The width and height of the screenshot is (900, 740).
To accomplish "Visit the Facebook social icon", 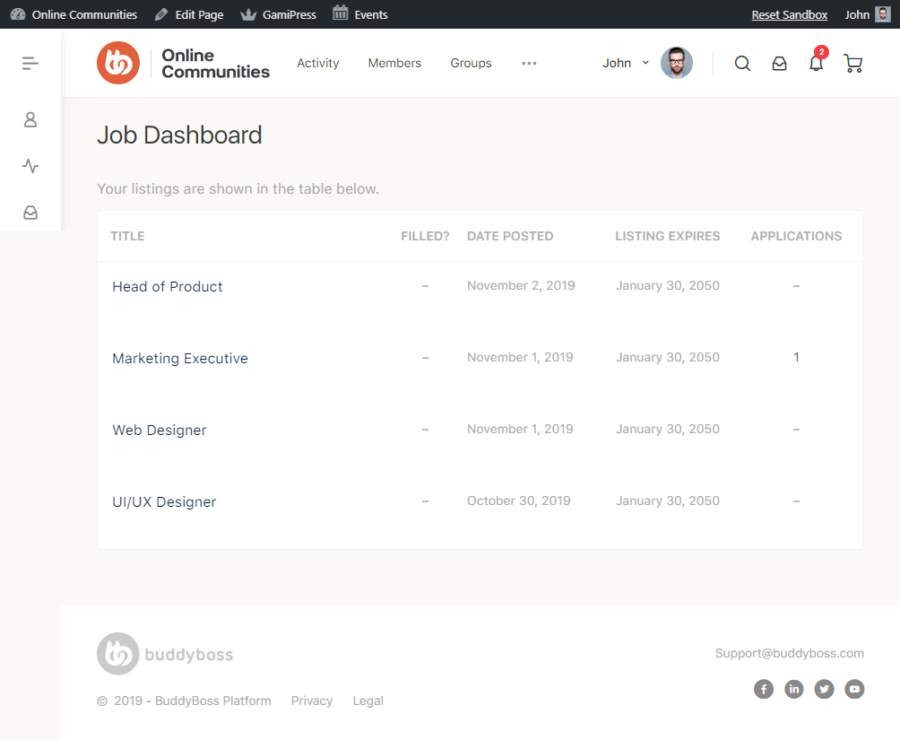I will pyautogui.click(x=763, y=689).
